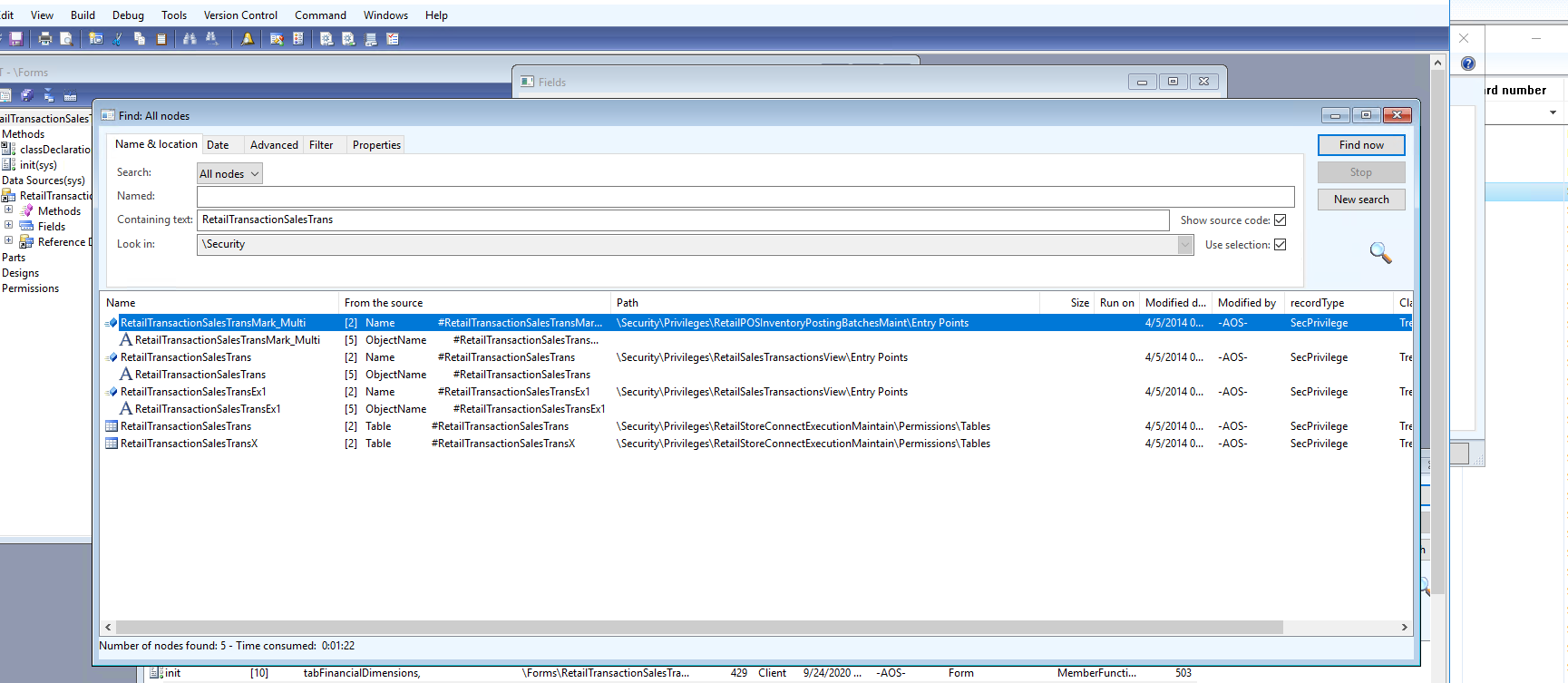This screenshot has height=683, width=1568.
Task: Click the magnifying glass search icon in Find dialog
Action: [1380, 252]
